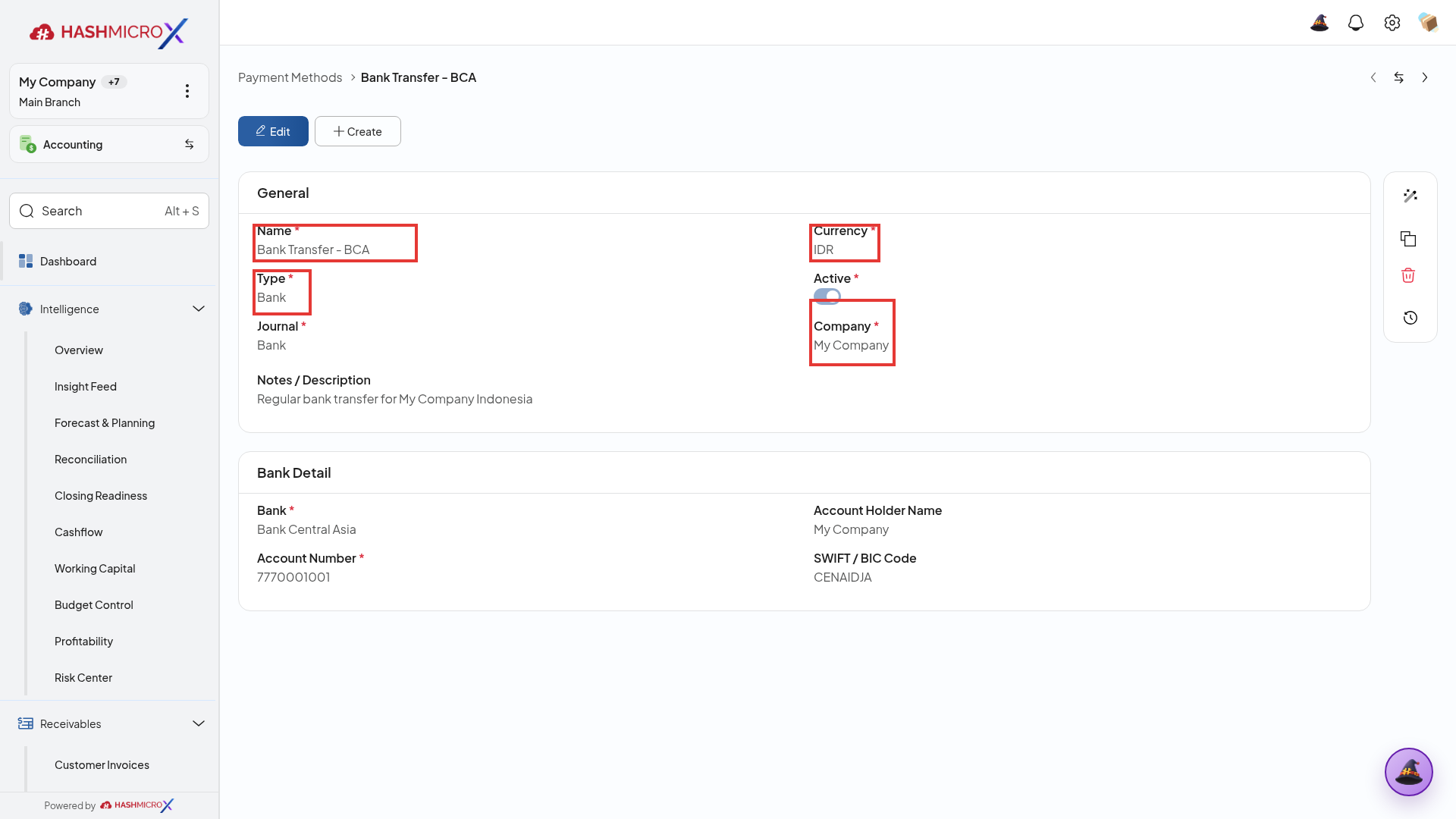Open Forecast & Planning menu item
The width and height of the screenshot is (1456, 819).
pos(105,423)
